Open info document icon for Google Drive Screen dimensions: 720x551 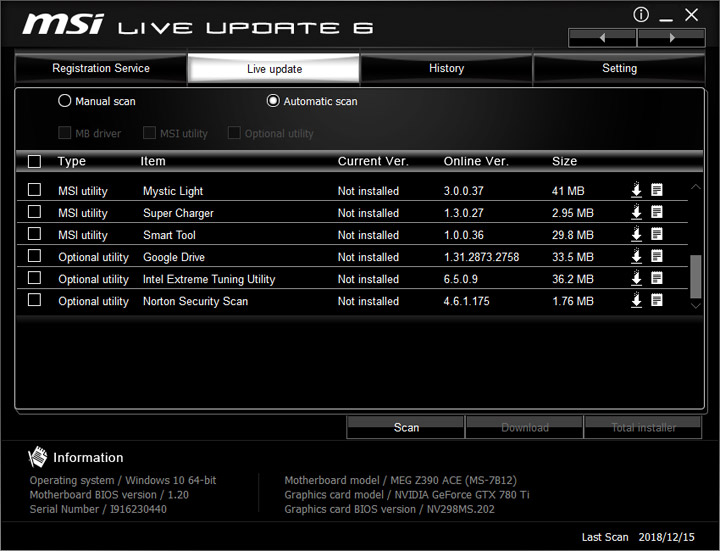[x=657, y=256]
